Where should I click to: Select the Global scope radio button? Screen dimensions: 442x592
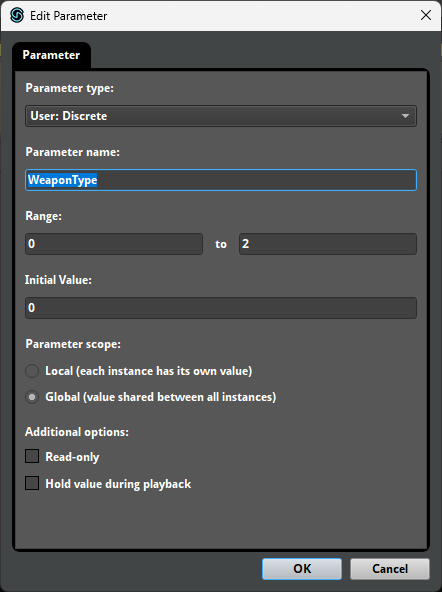click(x=32, y=397)
